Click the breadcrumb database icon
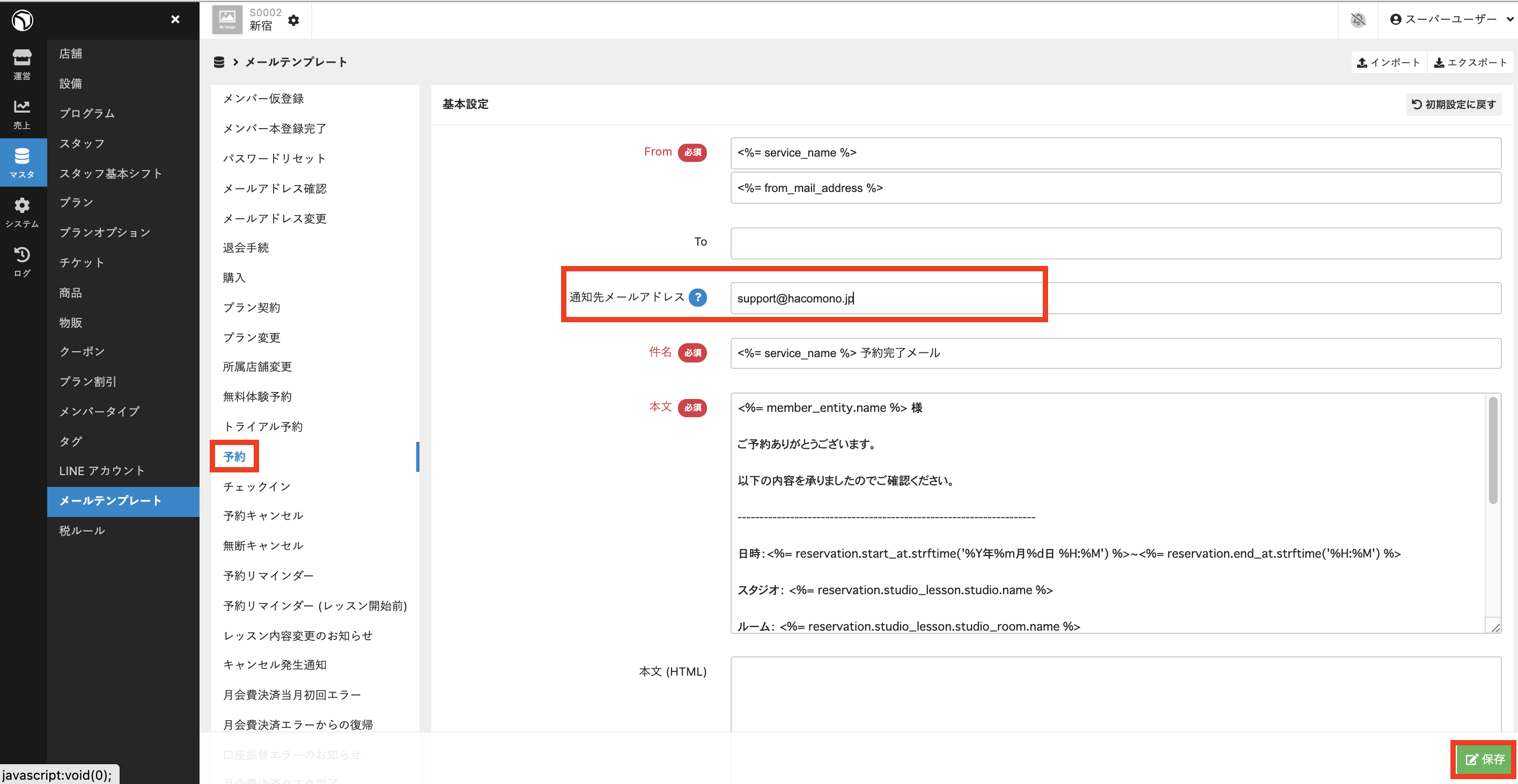 tap(219, 62)
